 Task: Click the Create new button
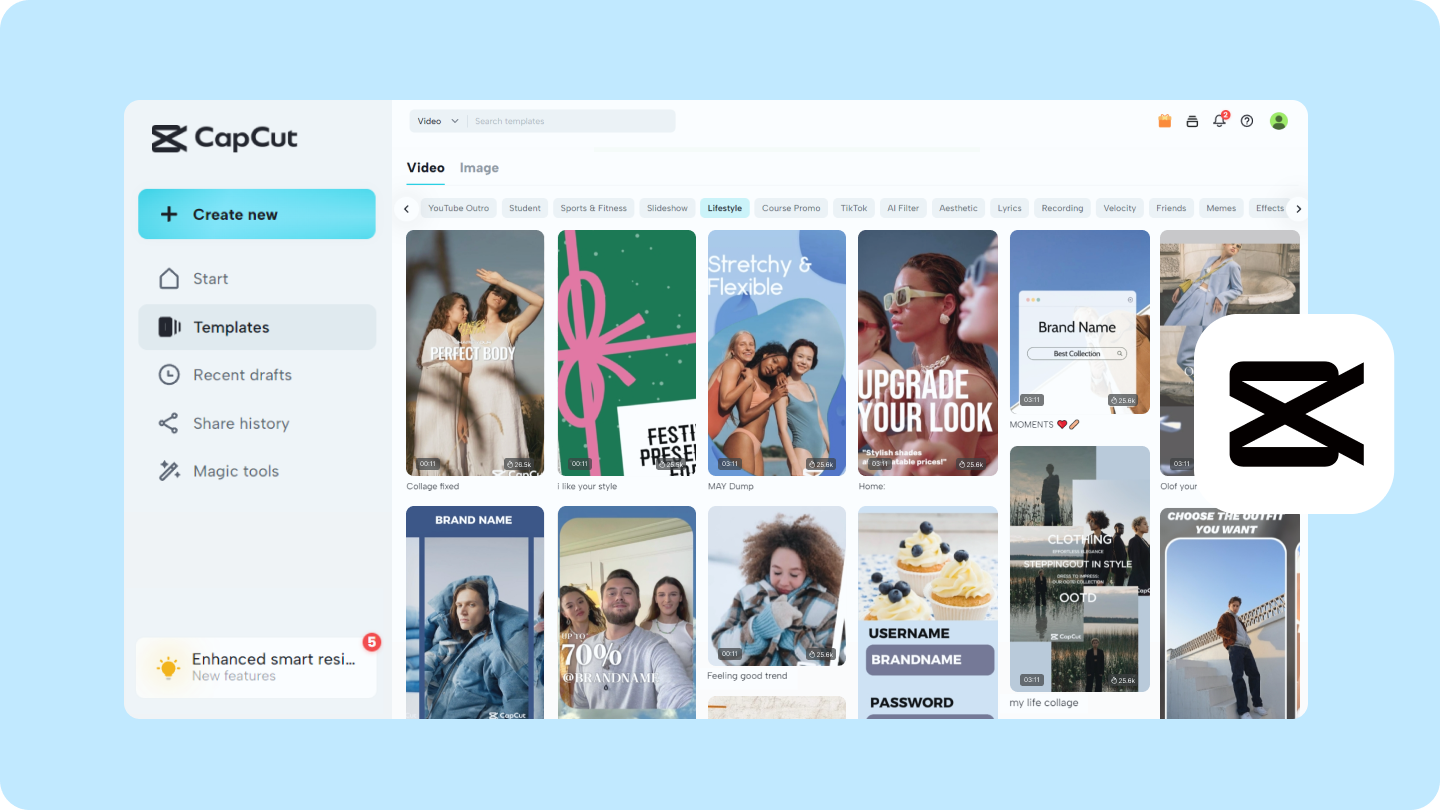coord(256,214)
